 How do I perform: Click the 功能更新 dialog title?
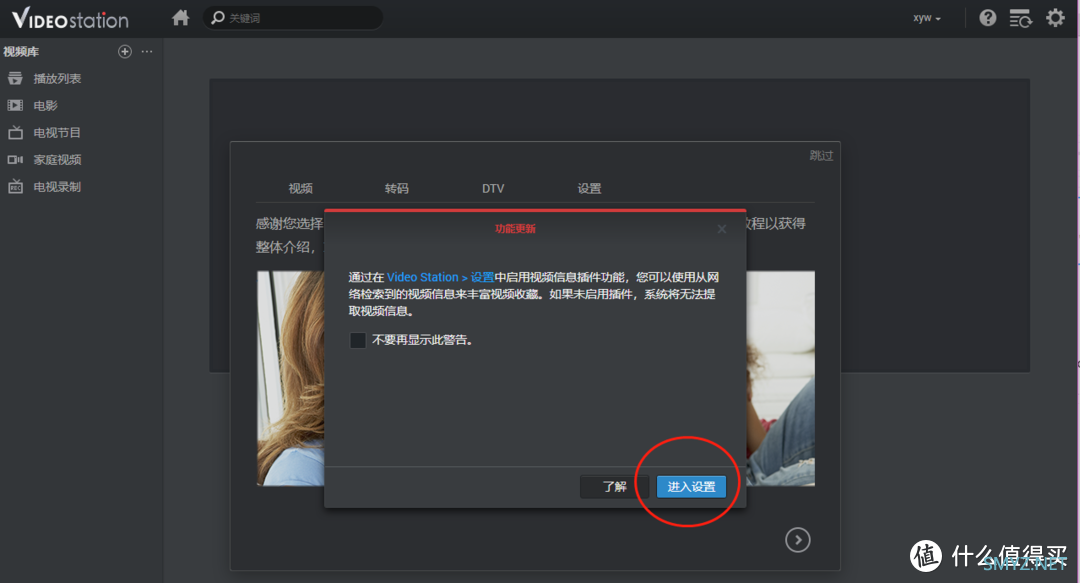coord(515,229)
